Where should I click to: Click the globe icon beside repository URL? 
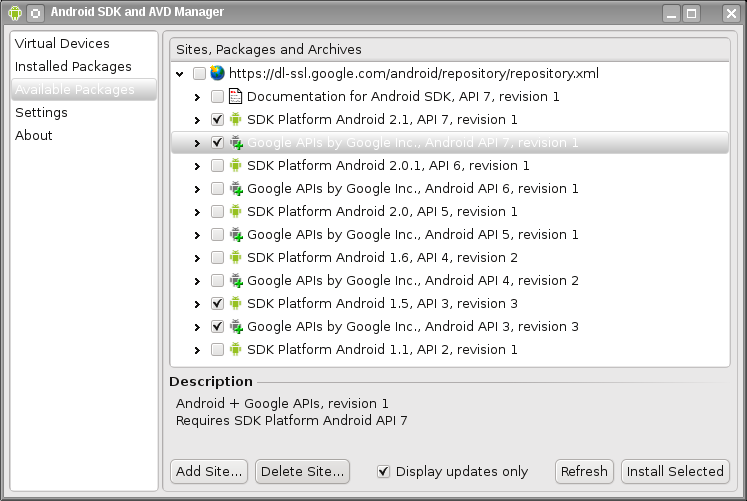217,73
